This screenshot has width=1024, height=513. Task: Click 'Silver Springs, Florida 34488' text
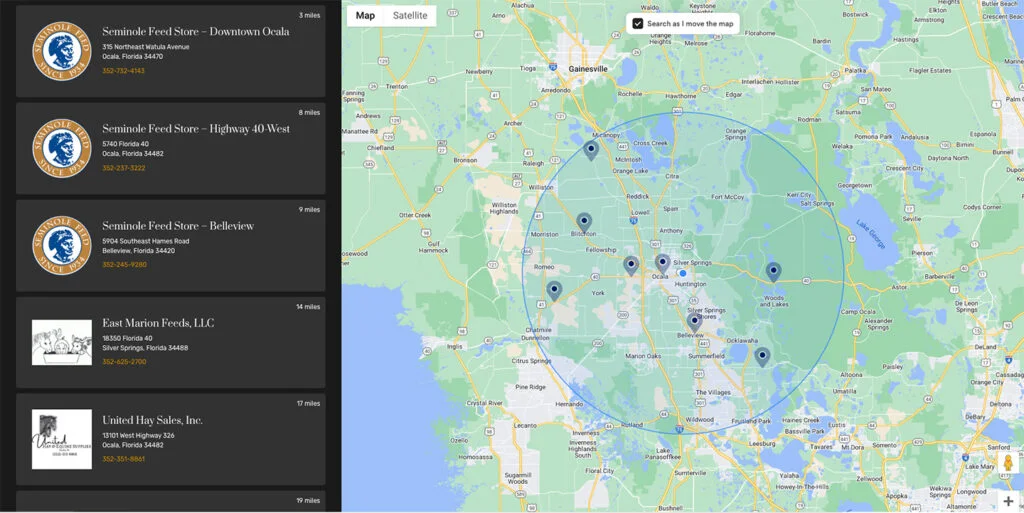tap(145, 348)
